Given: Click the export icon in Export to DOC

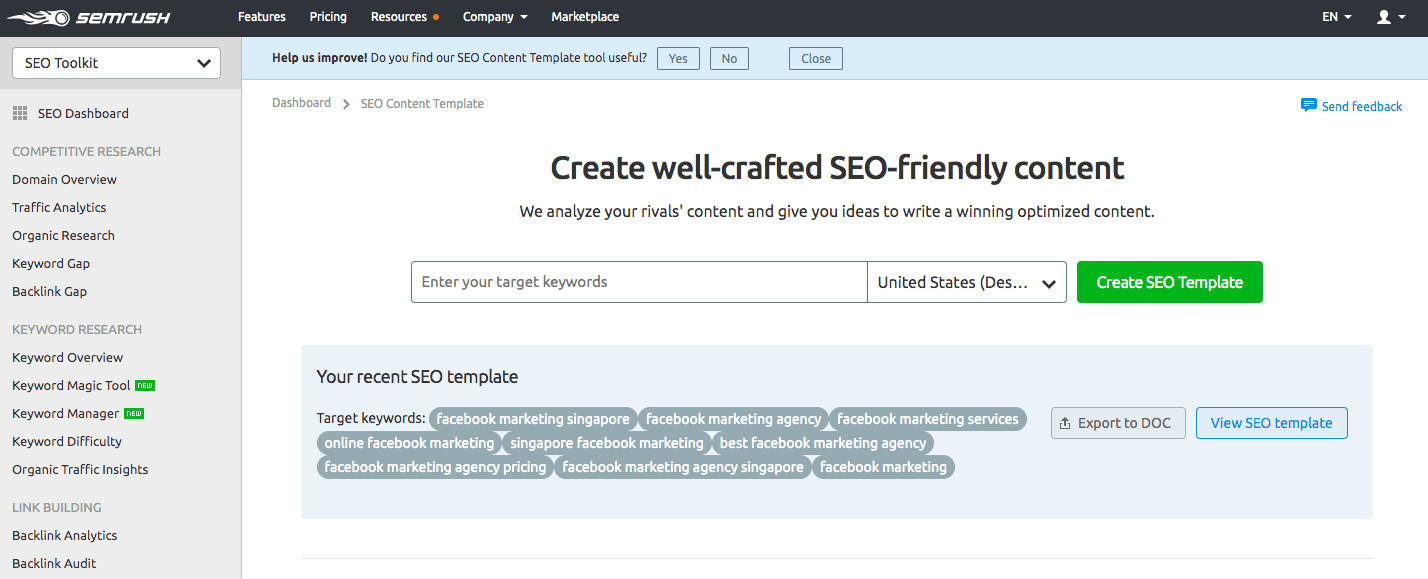Looking at the screenshot, I should point(1065,423).
